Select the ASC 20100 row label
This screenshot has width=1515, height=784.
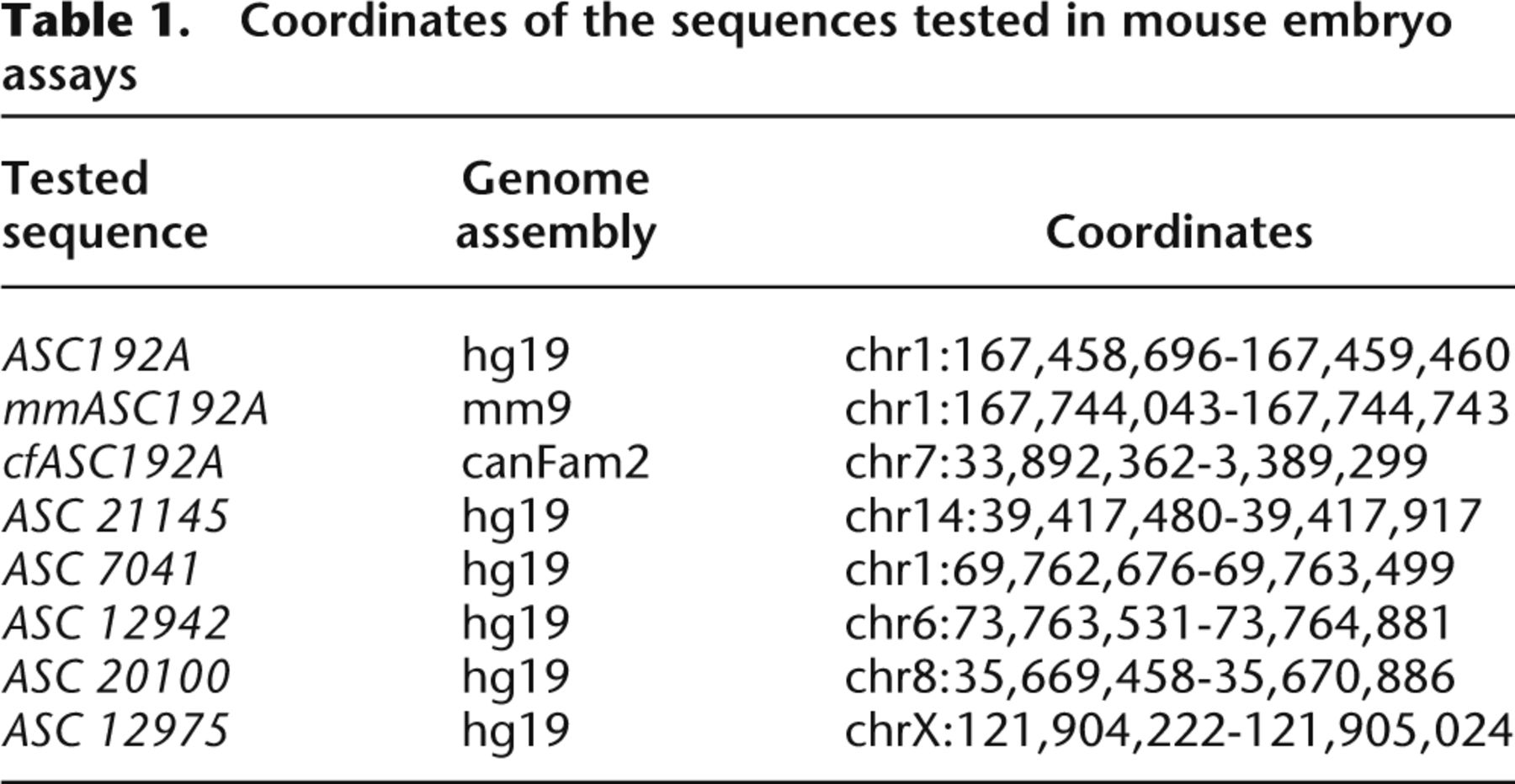click(x=116, y=677)
